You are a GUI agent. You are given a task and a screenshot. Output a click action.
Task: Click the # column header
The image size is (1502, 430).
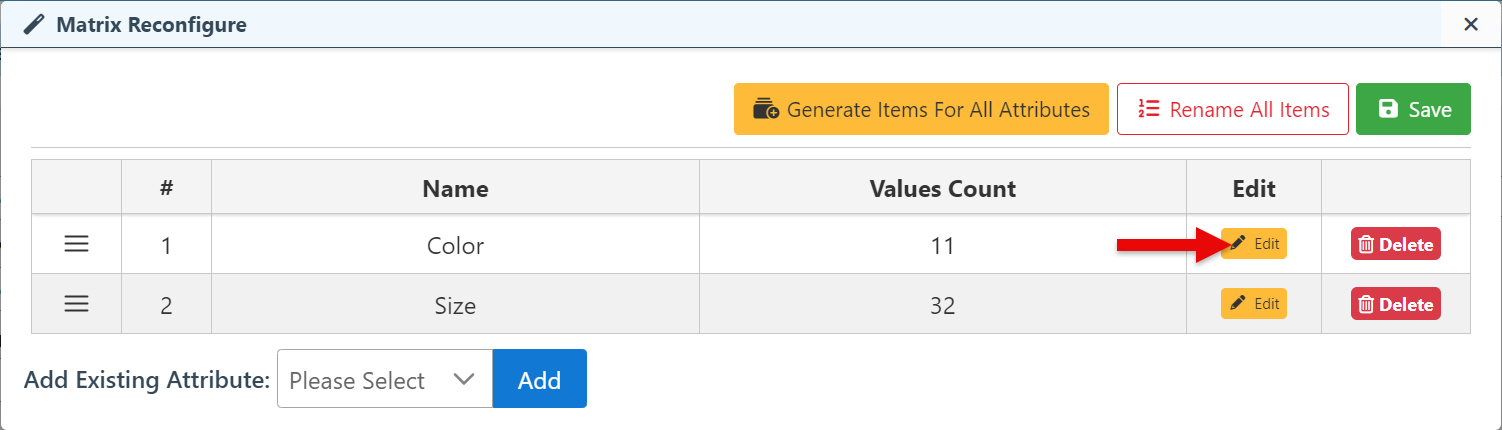click(x=166, y=188)
